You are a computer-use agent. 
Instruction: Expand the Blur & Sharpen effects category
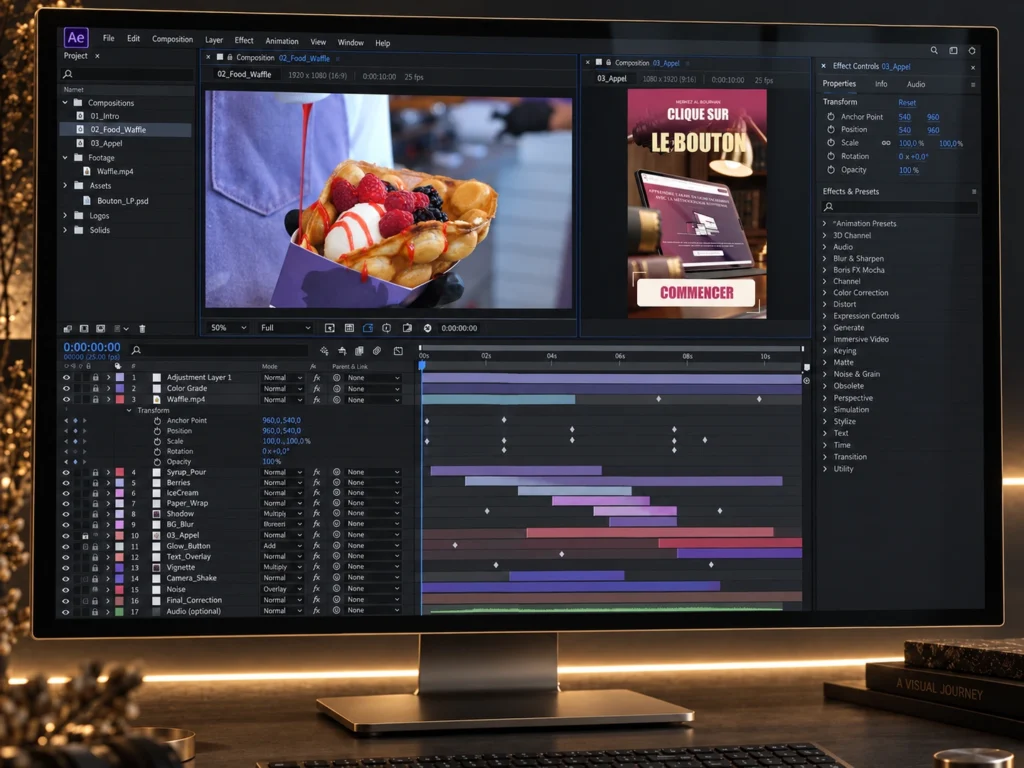pyautogui.click(x=825, y=259)
